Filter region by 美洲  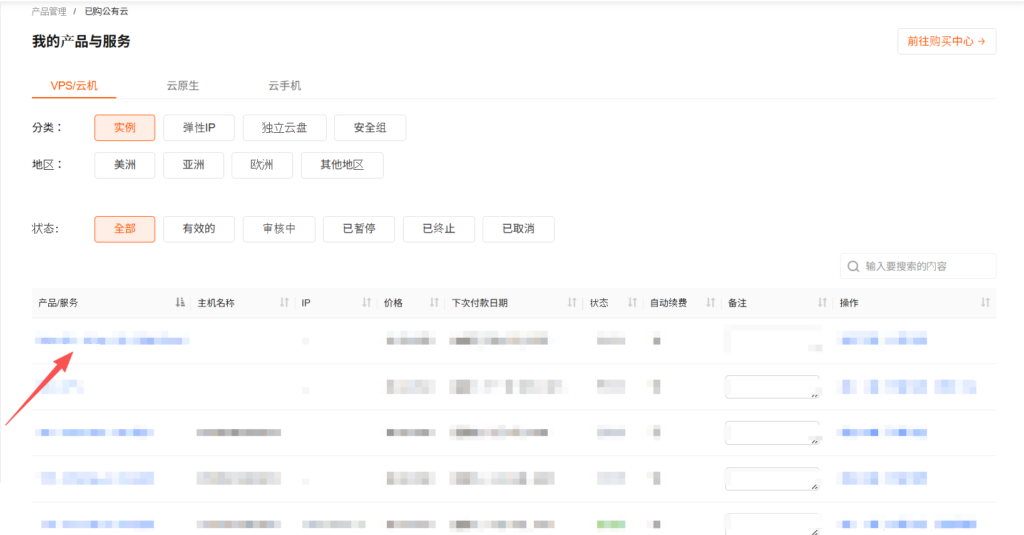click(125, 165)
